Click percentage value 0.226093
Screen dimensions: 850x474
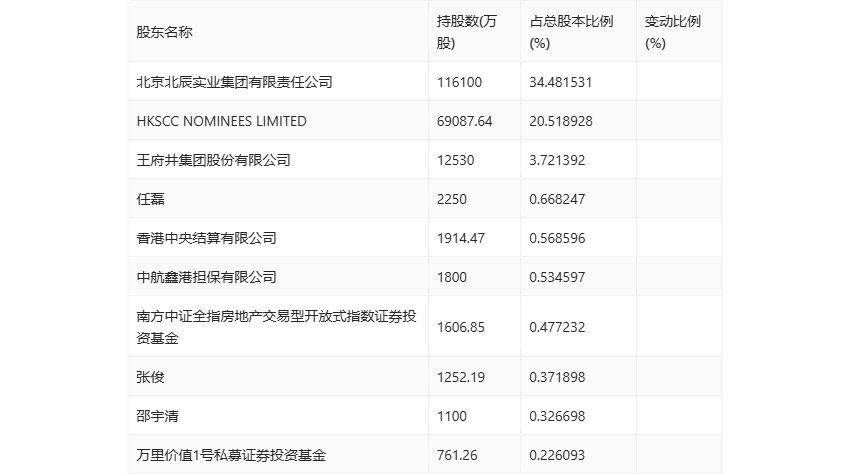[x=557, y=456]
